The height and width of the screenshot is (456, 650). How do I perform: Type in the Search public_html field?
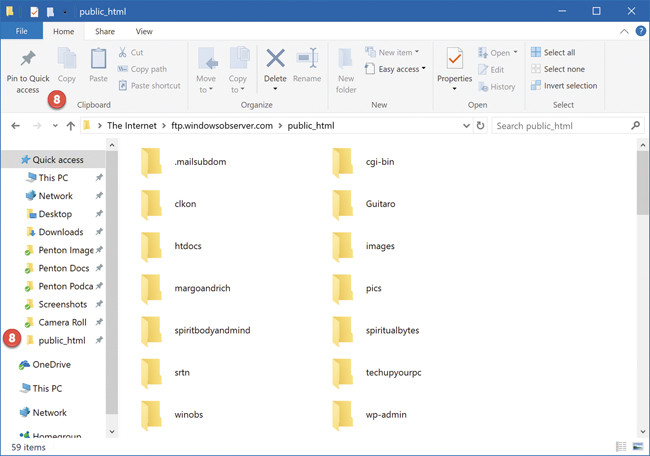[560, 126]
